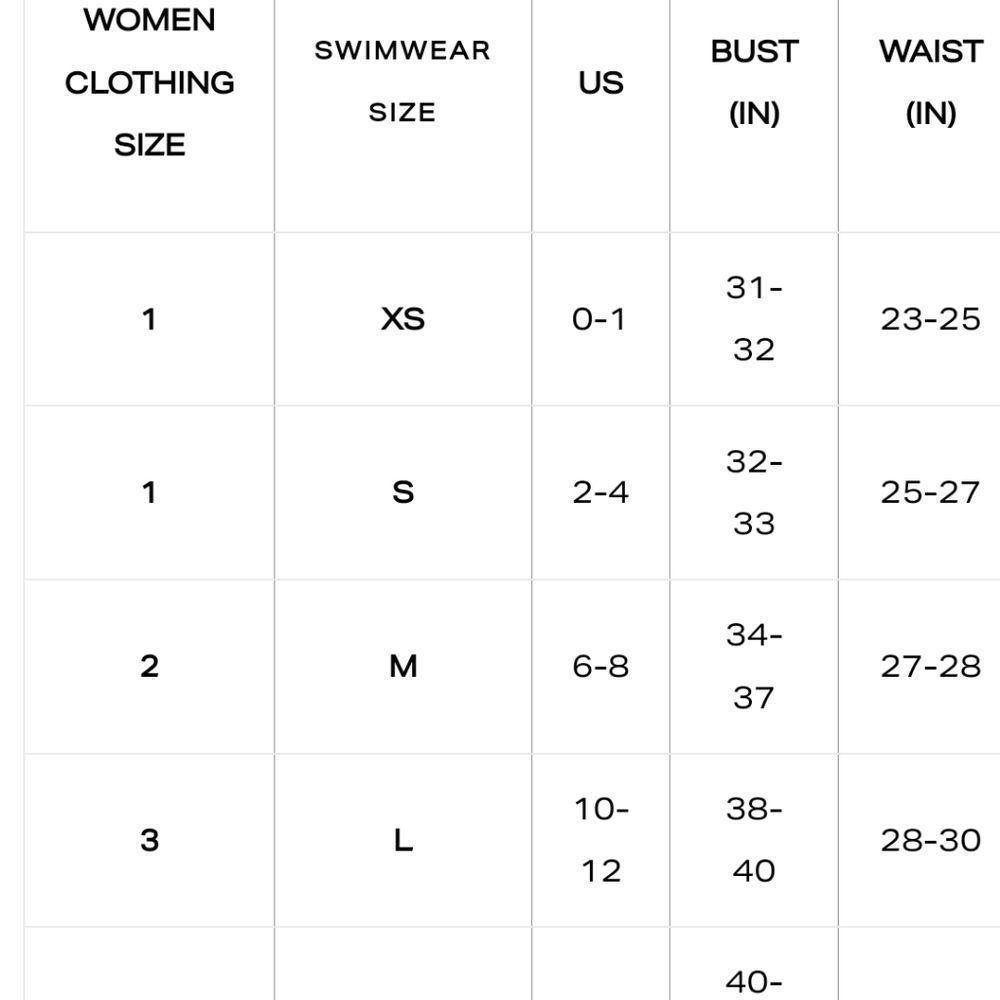Viewport: 1000px width, 1000px height.
Task: Select the 25-27 waist measurement cell
Action: point(930,492)
